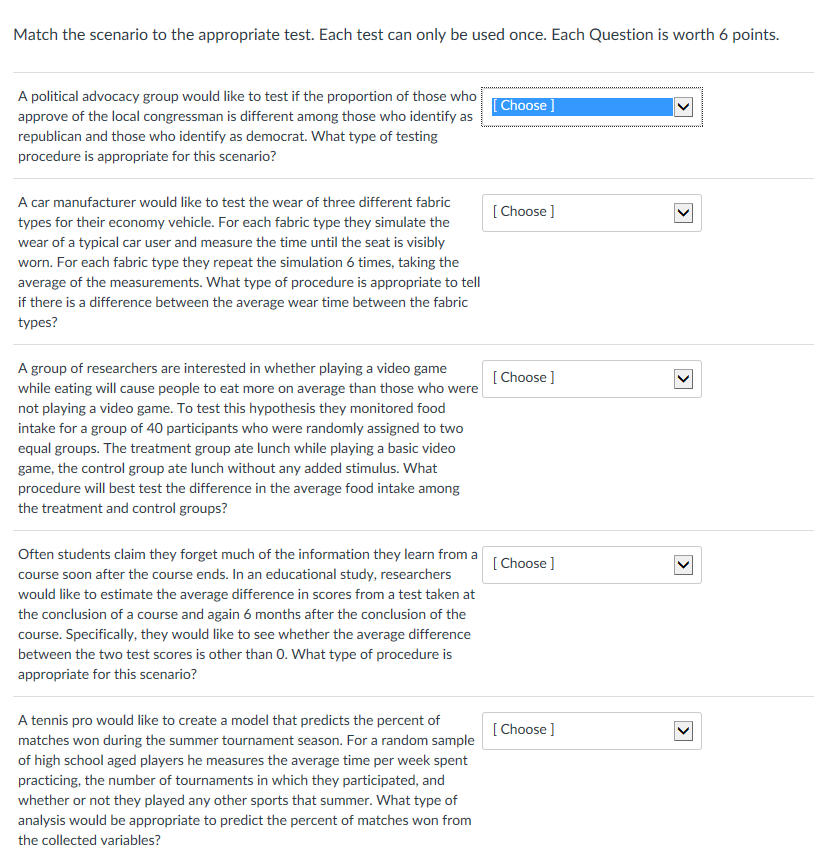Screen dimensions: 814x855
Task: Open the dropdown for the video game eating study
Action: 591,378
